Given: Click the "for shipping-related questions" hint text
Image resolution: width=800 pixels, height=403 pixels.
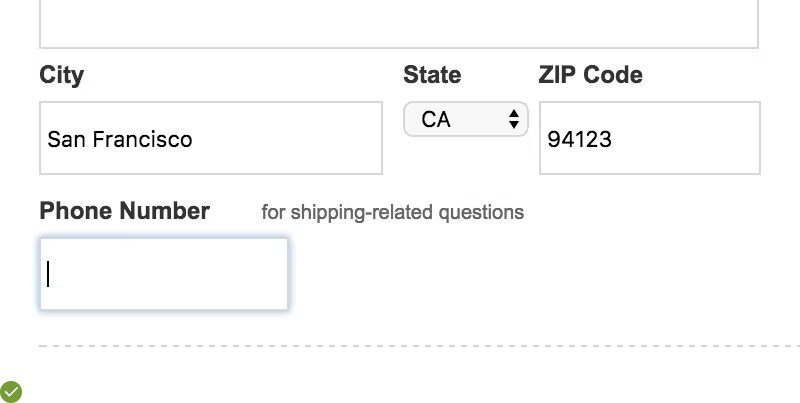Looking at the screenshot, I should point(392,212).
